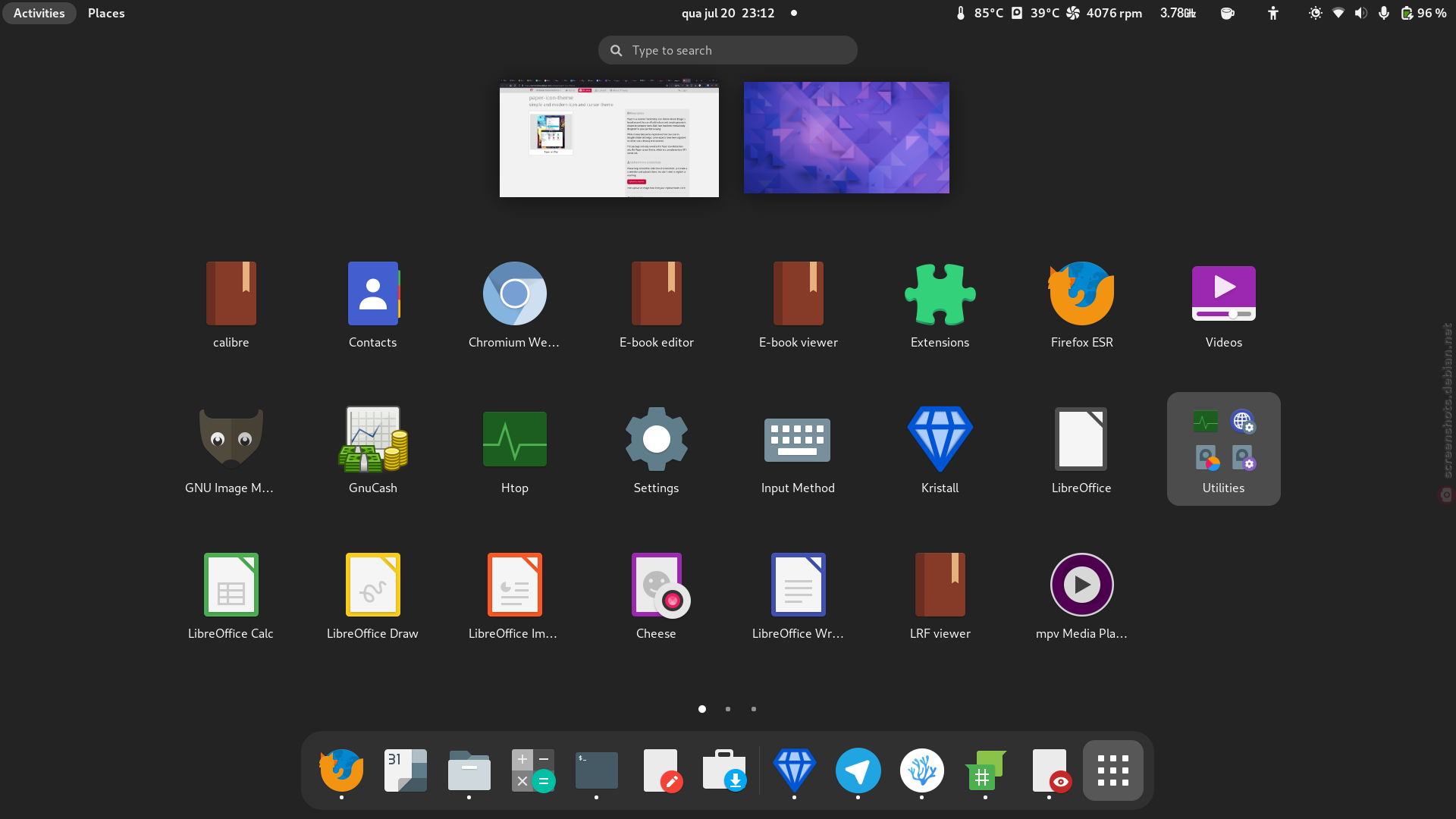Open the E-book viewer
The image size is (1456, 819).
coord(798,303)
